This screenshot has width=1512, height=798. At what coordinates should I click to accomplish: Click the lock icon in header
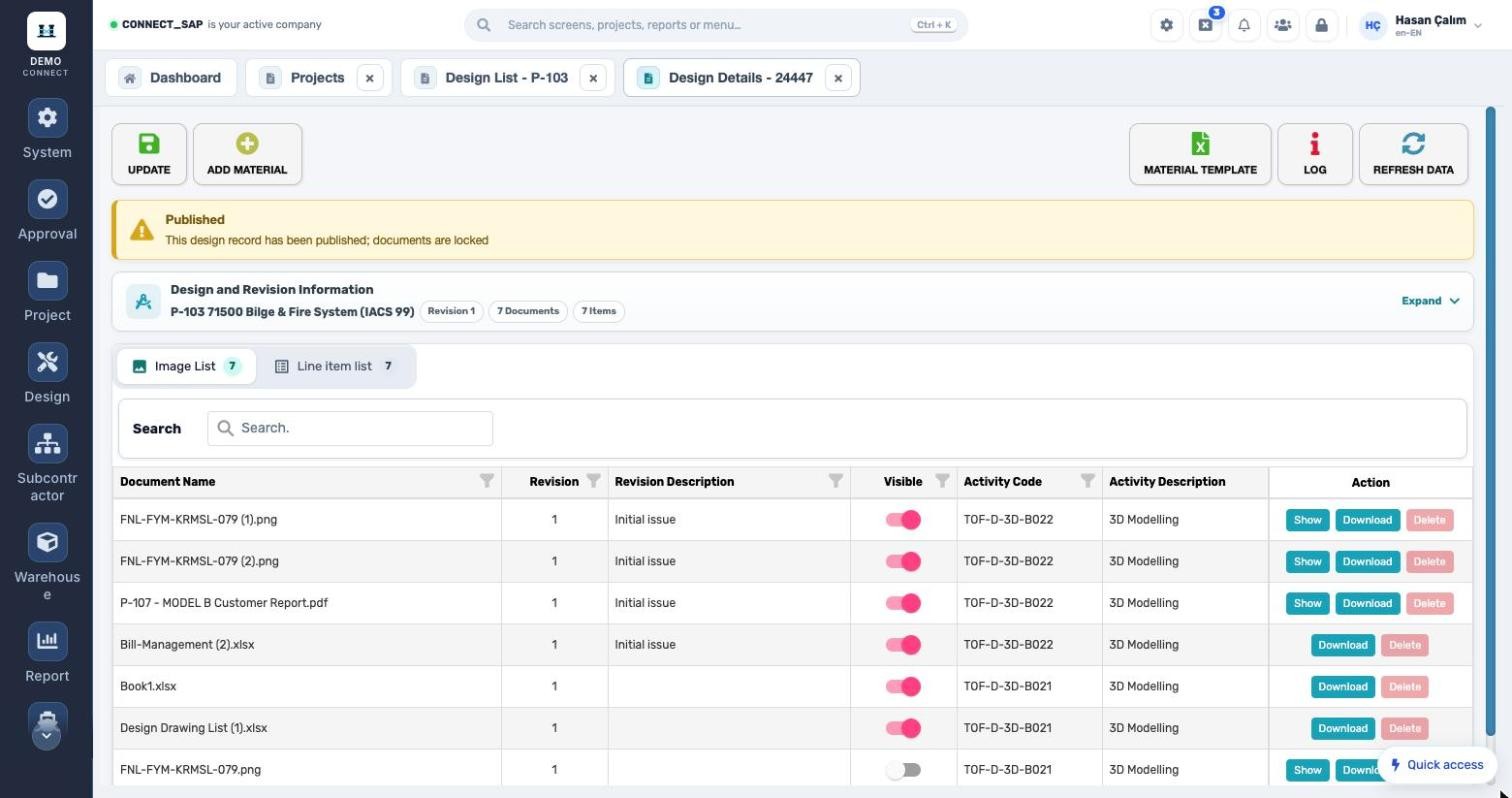(x=1321, y=25)
